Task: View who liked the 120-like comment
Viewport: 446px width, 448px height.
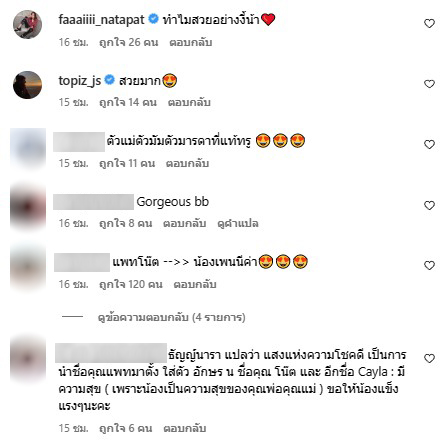Action: (131, 284)
